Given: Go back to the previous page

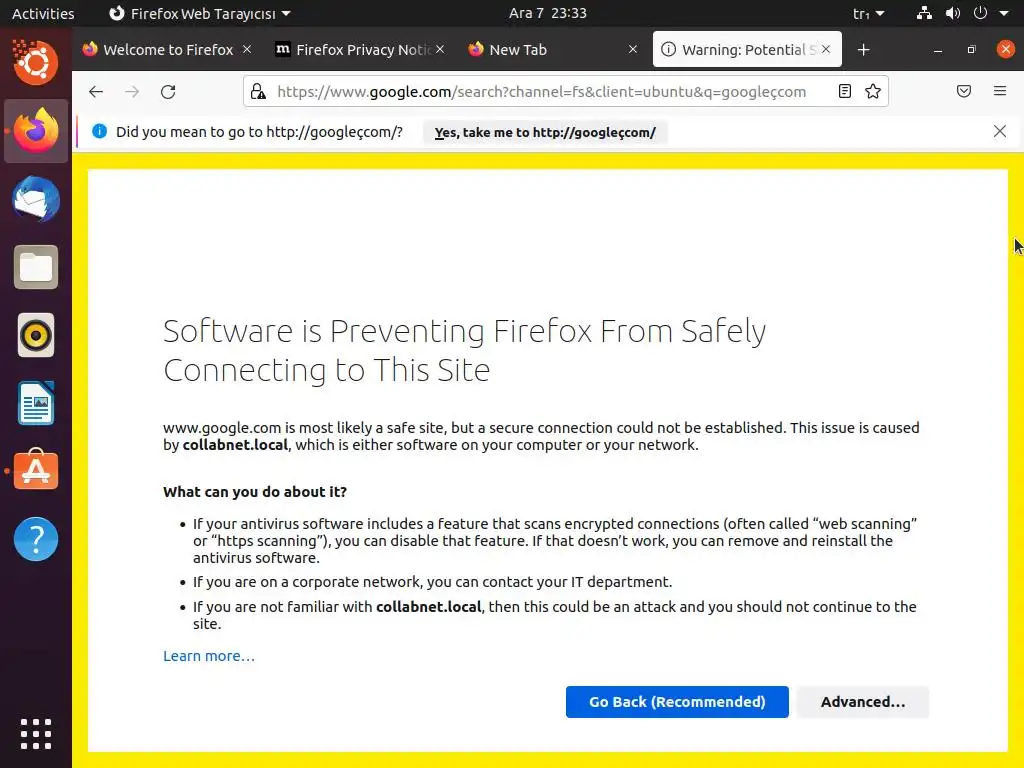Looking at the screenshot, I should pyautogui.click(x=96, y=92).
